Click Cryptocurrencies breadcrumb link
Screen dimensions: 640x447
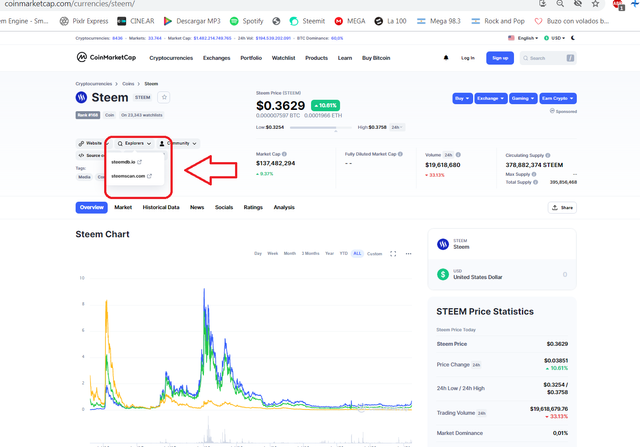tap(93, 84)
